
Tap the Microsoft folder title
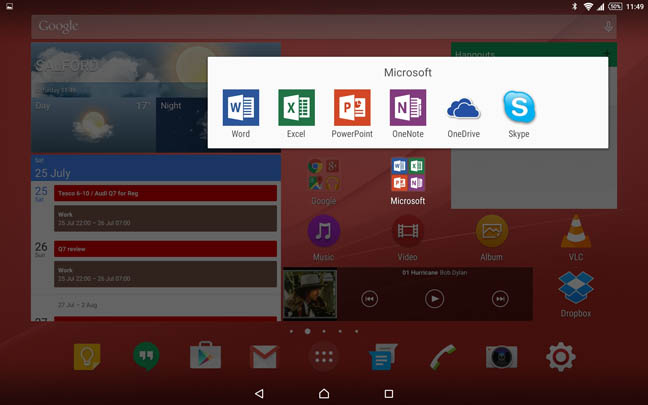pyautogui.click(x=408, y=72)
